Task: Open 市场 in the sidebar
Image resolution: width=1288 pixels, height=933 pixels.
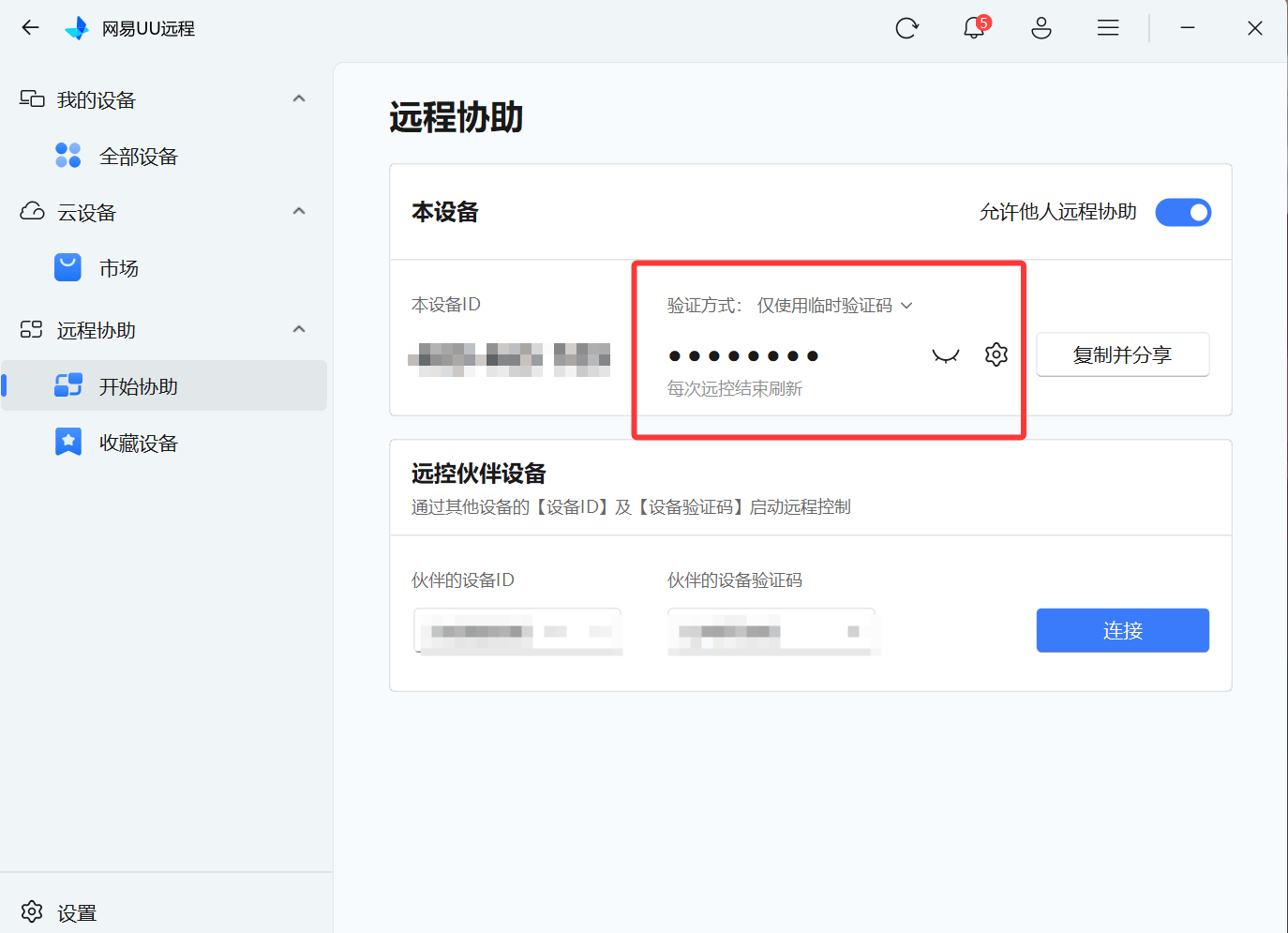Action: (x=119, y=269)
